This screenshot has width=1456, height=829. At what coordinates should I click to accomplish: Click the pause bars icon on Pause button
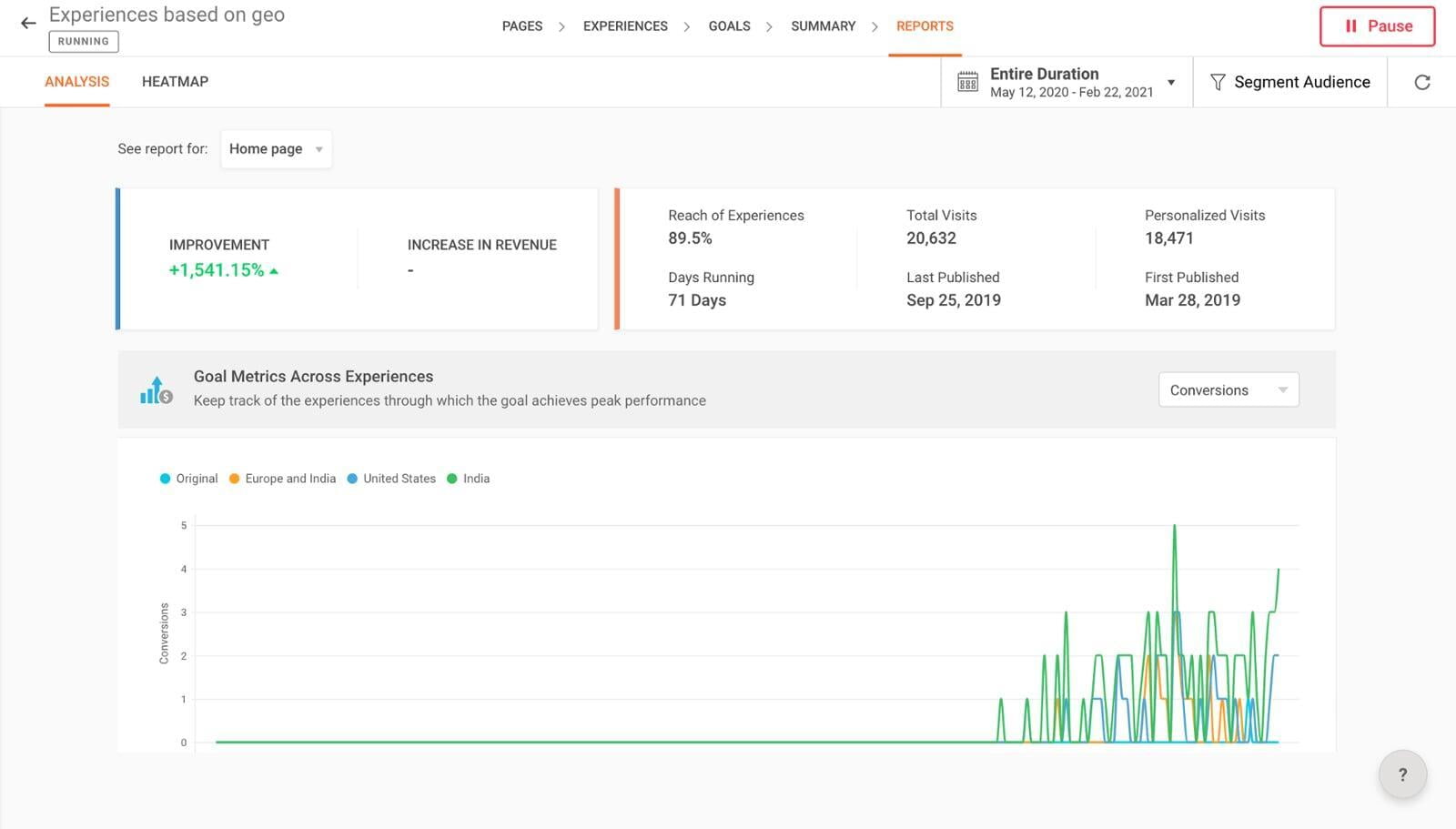pos(1350,26)
